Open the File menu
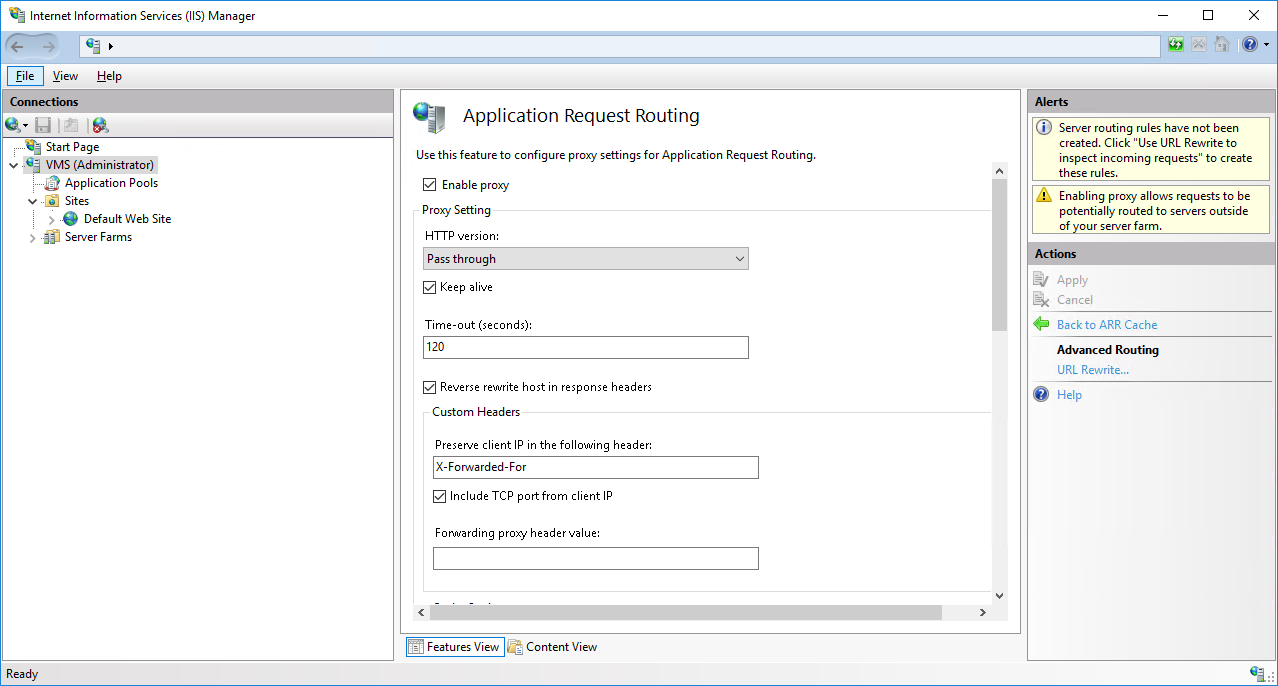The height and width of the screenshot is (686, 1278). tap(25, 76)
